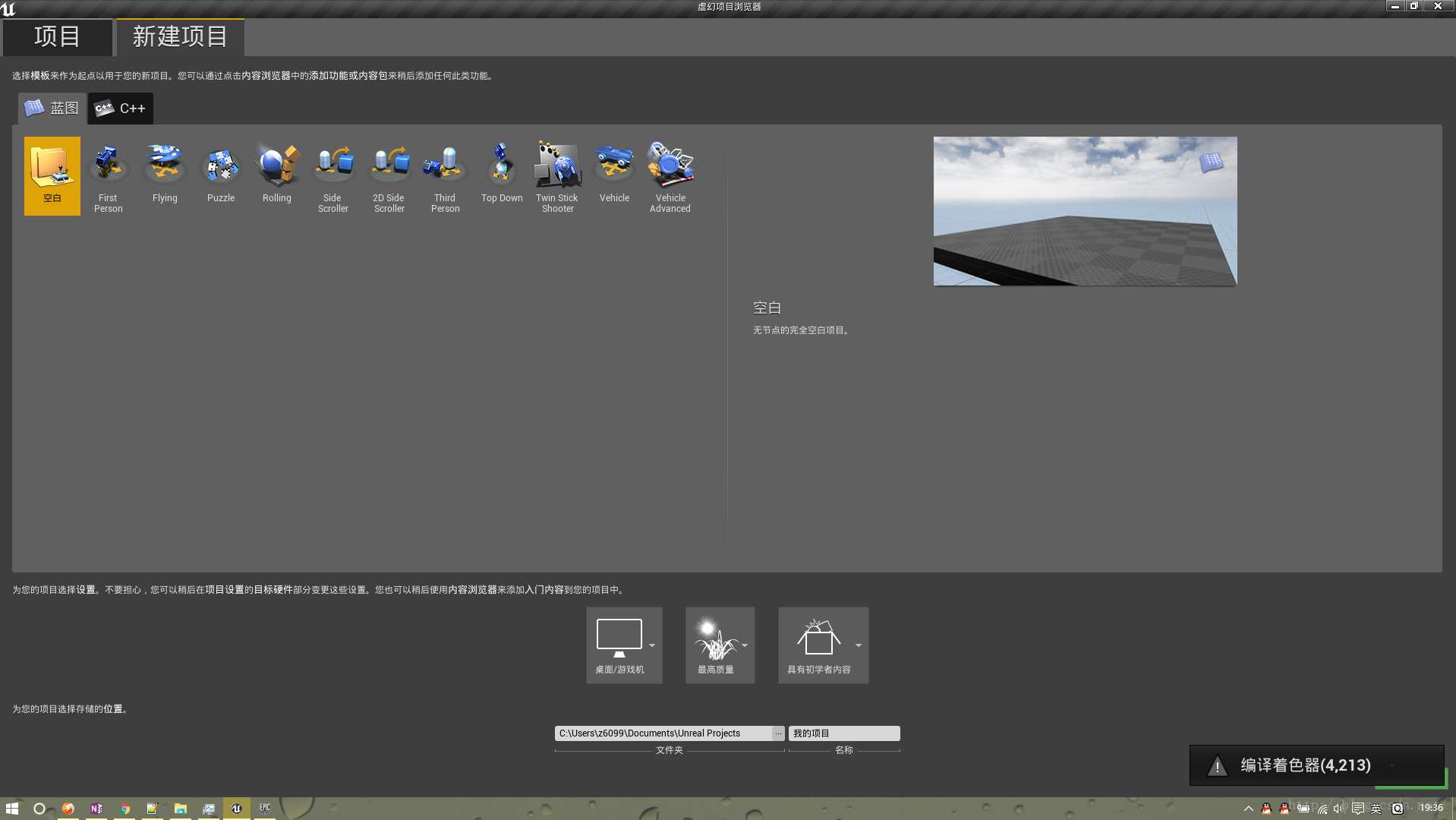Click the 编译着色器 shader compile notification
The height and width of the screenshot is (820, 1456).
coord(1316,765)
